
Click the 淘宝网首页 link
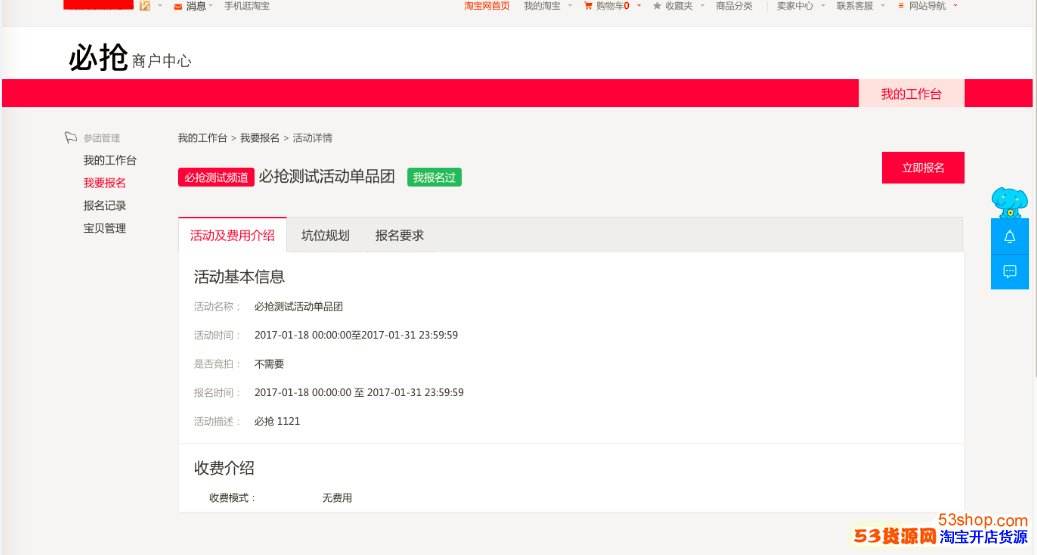point(487,6)
